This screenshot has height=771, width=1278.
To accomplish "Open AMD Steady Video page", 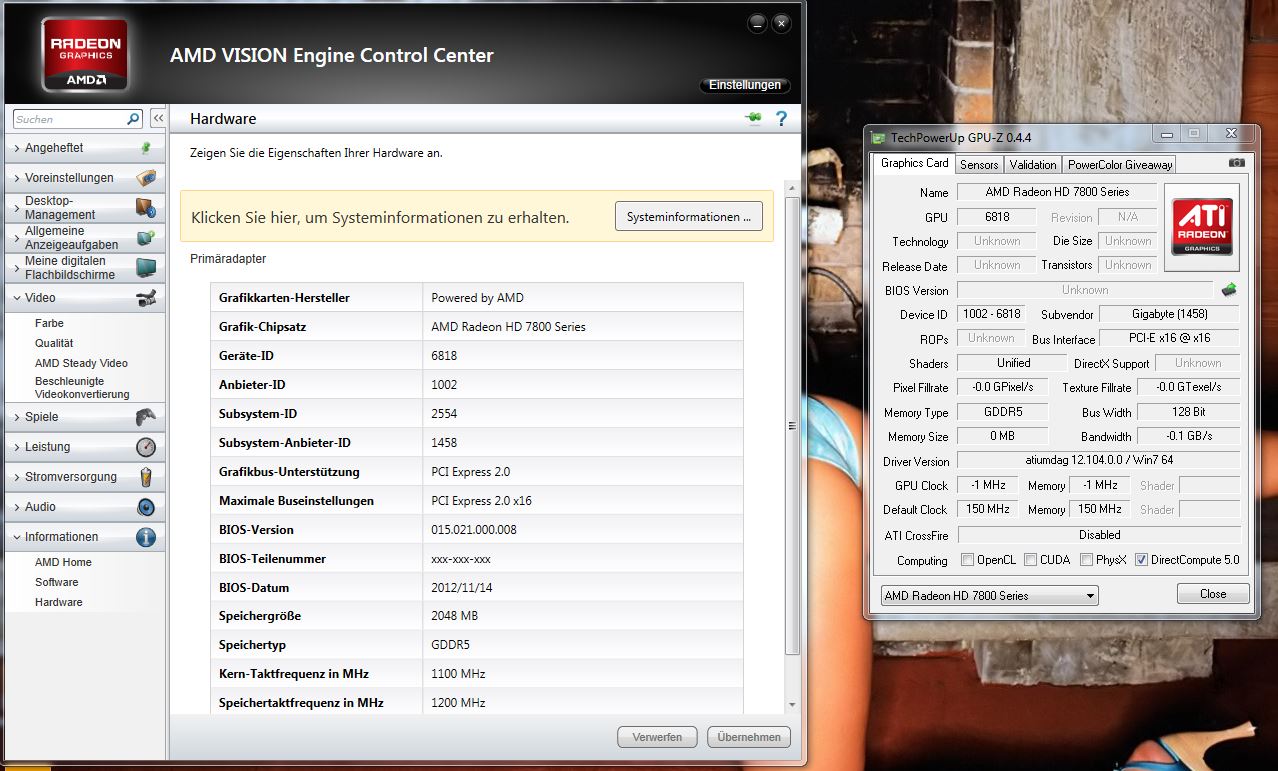I will [x=81, y=363].
